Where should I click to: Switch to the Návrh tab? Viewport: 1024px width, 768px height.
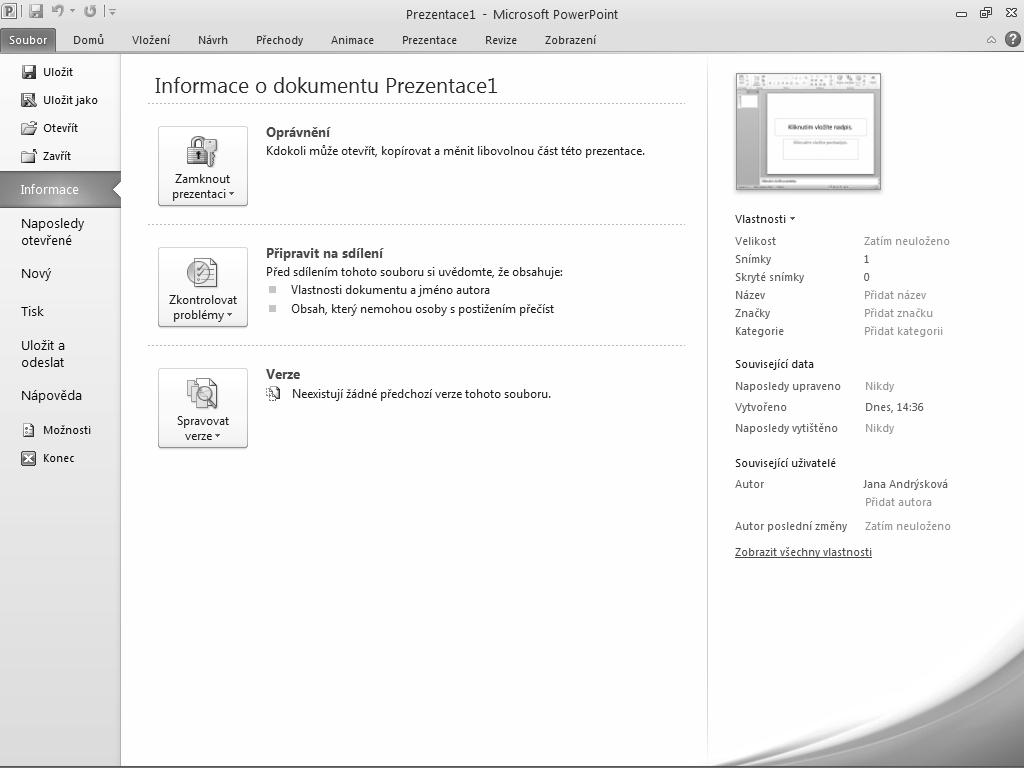tap(213, 40)
